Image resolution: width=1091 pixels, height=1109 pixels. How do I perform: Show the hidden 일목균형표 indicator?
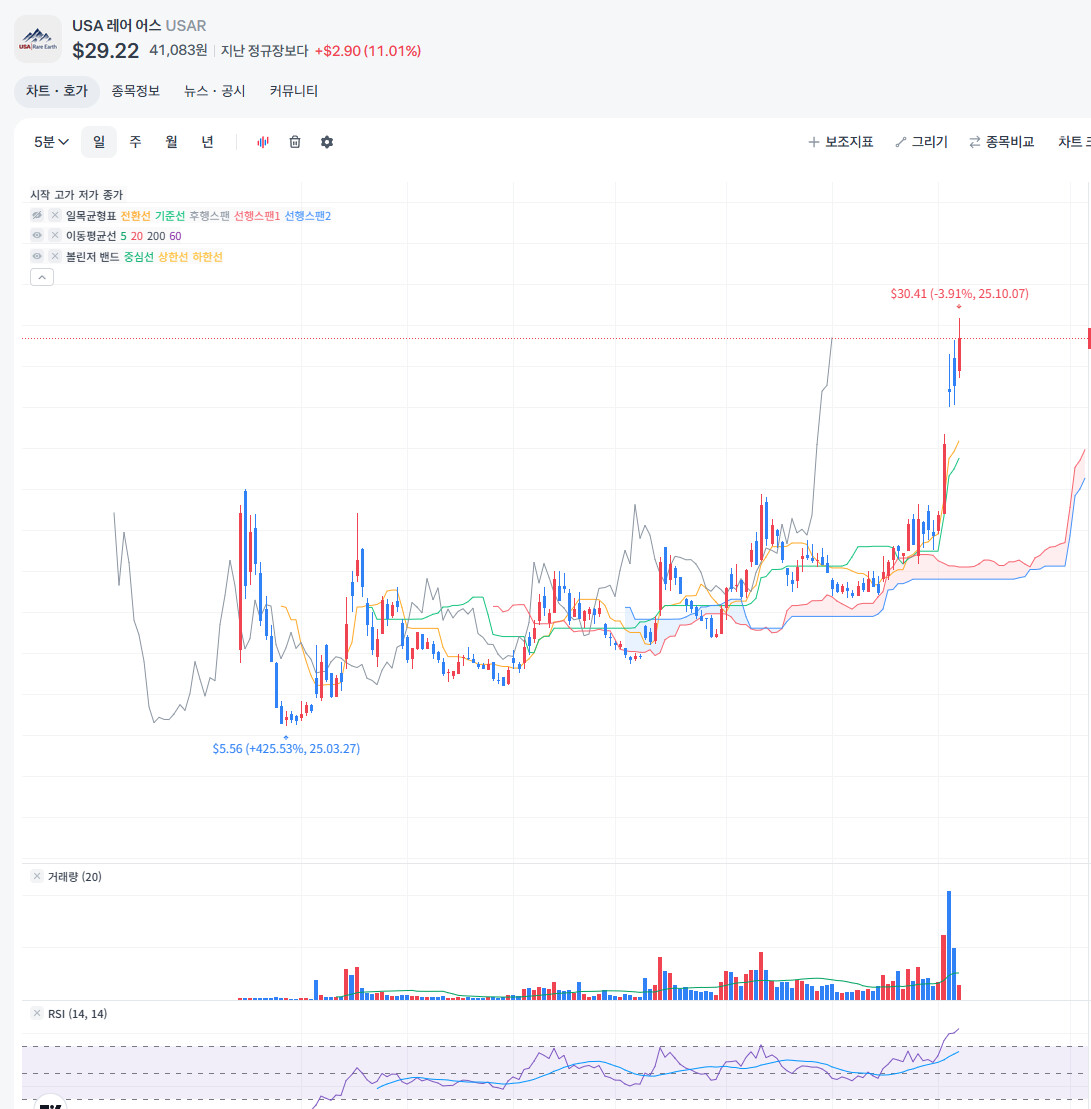tap(37, 215)
